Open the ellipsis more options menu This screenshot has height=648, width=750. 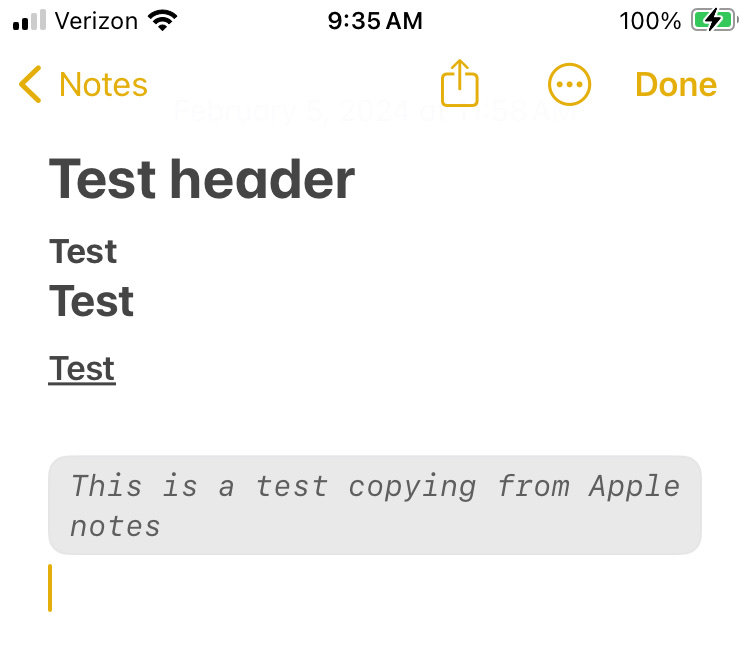coord(570,85)
